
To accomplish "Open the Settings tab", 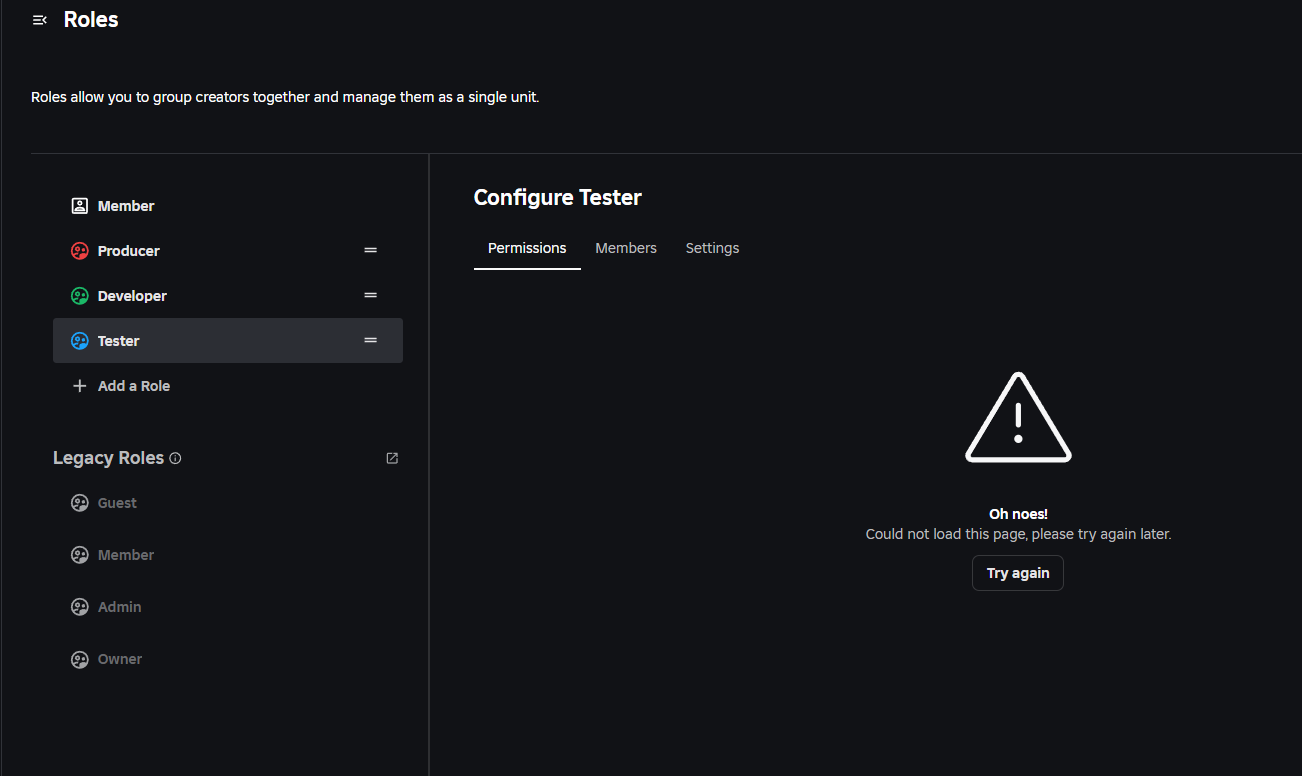I will [x=712, y=248].
